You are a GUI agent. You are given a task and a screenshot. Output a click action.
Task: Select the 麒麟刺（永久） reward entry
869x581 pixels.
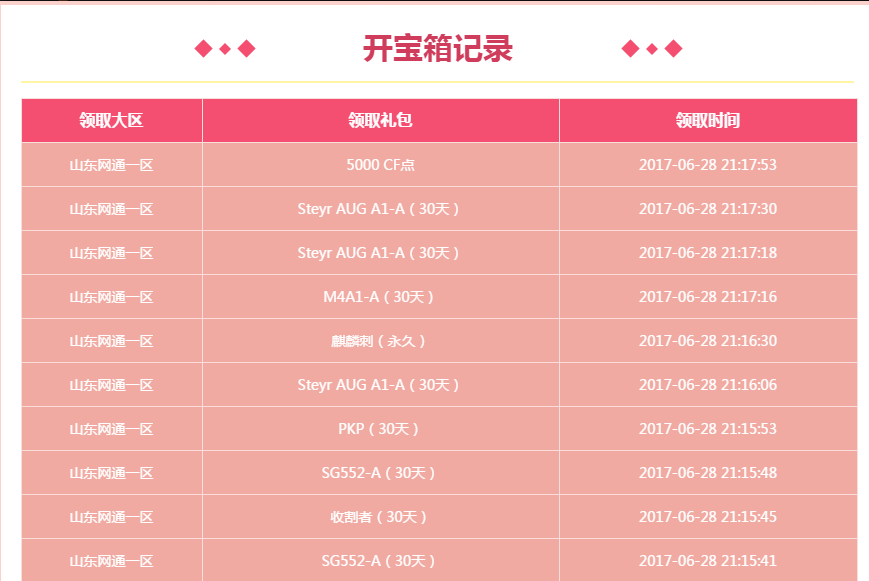(x=379, y=341)
